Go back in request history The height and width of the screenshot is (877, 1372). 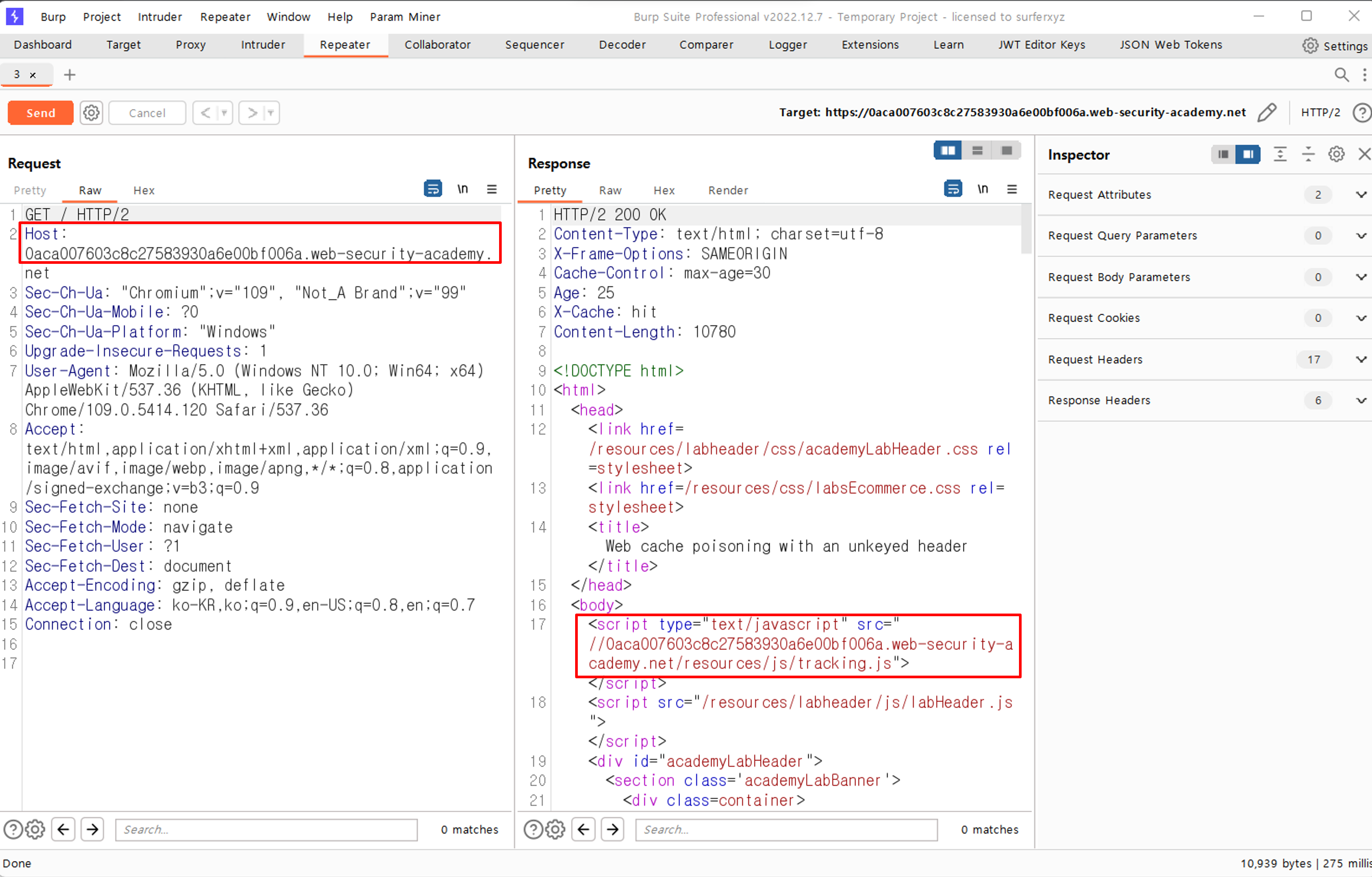point(206,113)
